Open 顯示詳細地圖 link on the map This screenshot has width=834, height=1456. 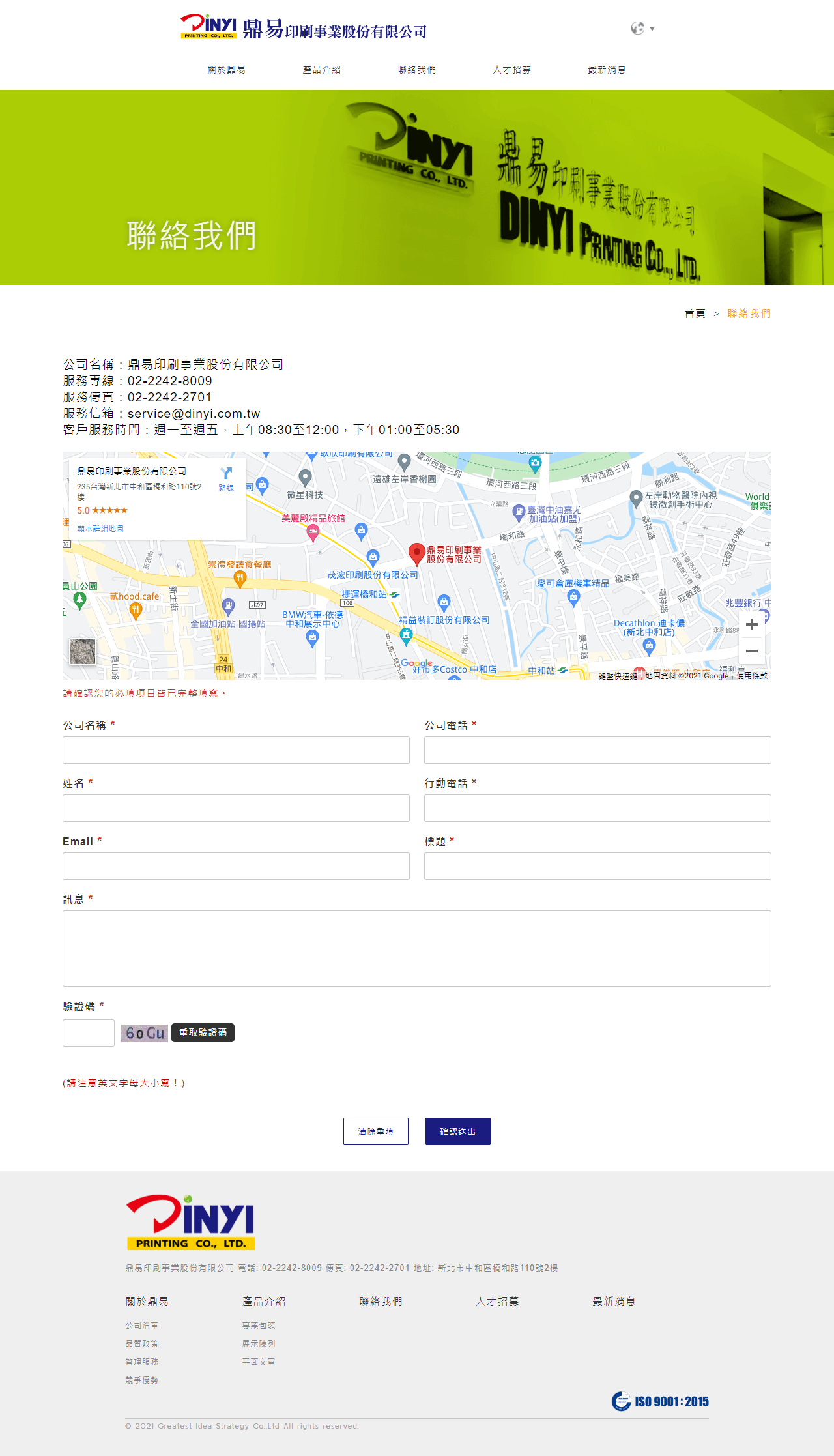(x=100, y=528)
